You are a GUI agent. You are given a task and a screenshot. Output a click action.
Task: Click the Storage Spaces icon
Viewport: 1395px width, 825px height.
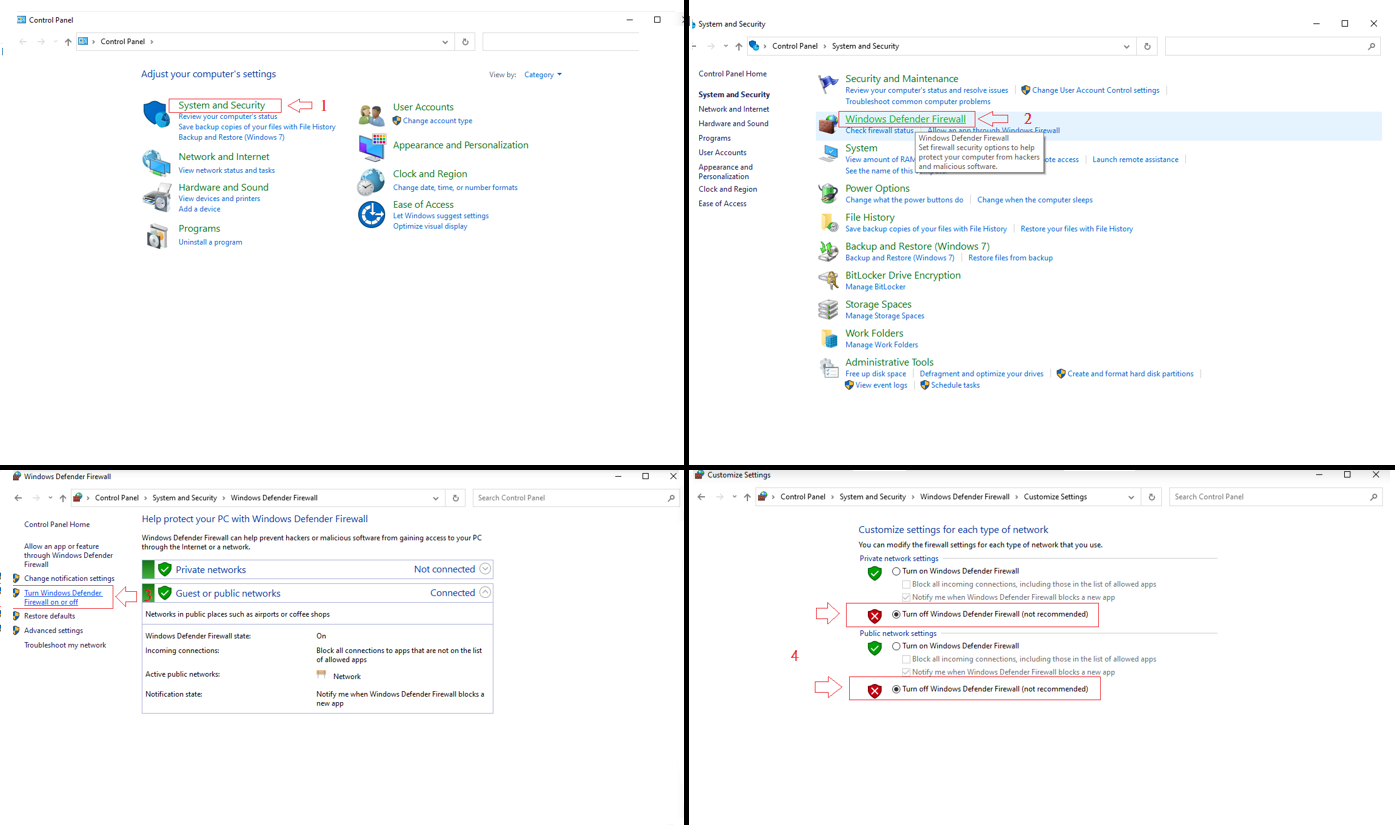[828, 309]
